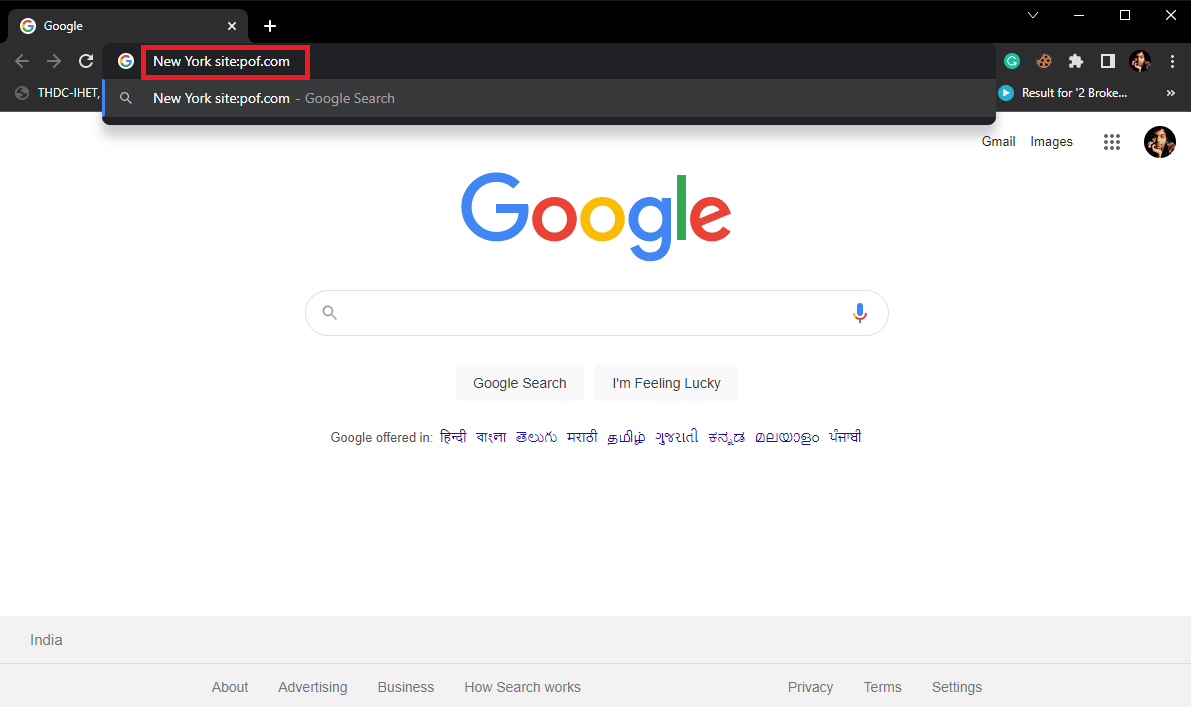Open the Settings footer menu
The width and height of the screenshot is (1191, 707).
[957, 687]
